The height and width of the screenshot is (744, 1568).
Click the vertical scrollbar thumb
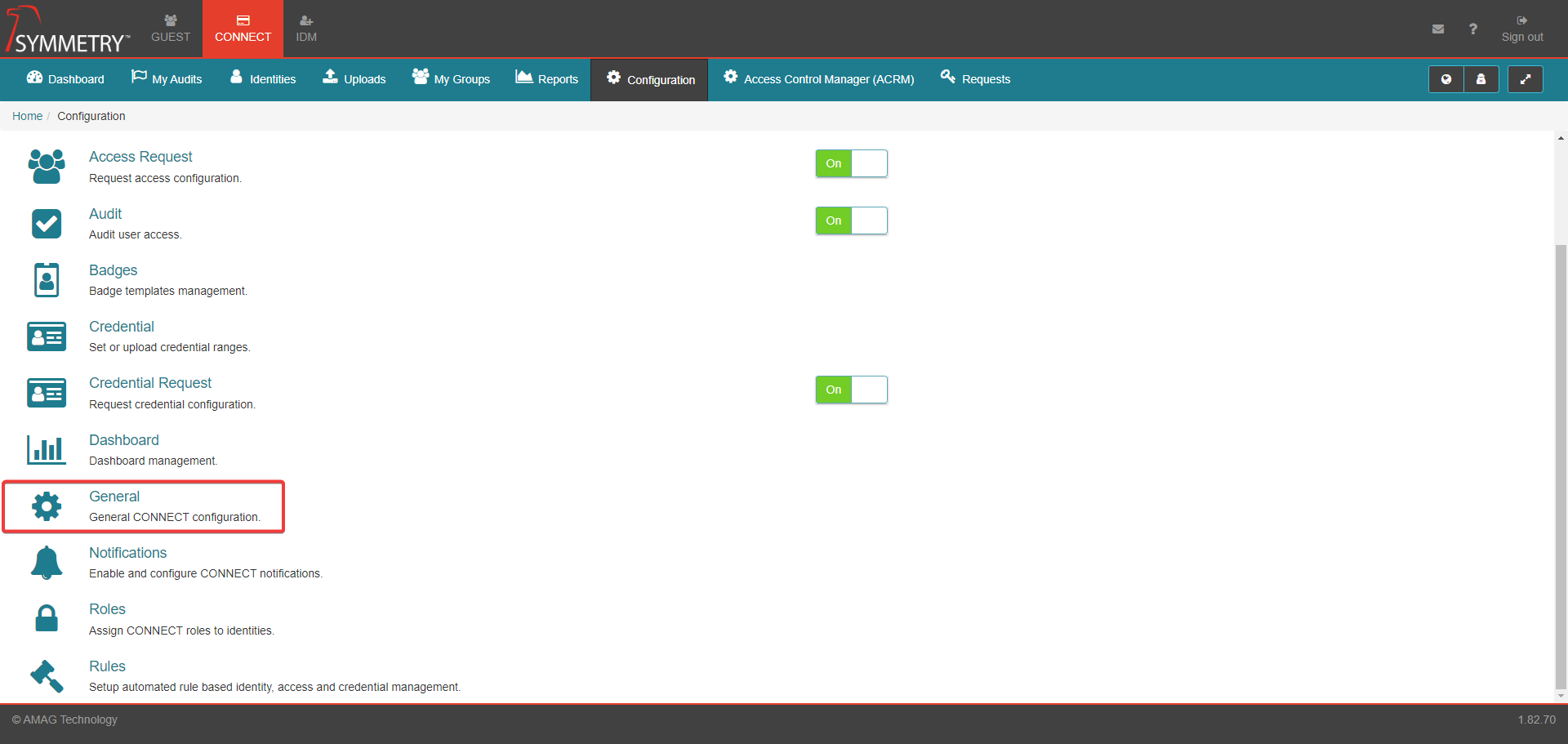coord(1561,467)
